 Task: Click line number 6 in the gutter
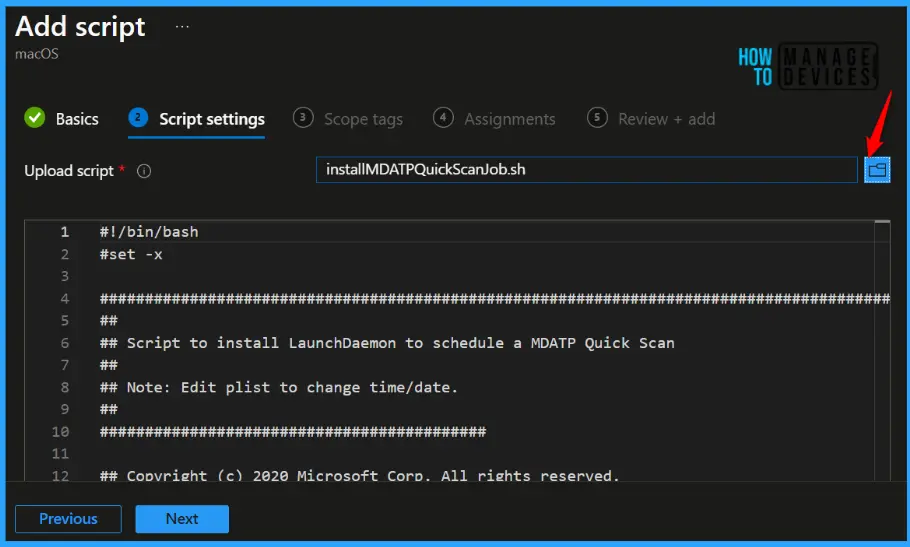click(x=64, y=343)
